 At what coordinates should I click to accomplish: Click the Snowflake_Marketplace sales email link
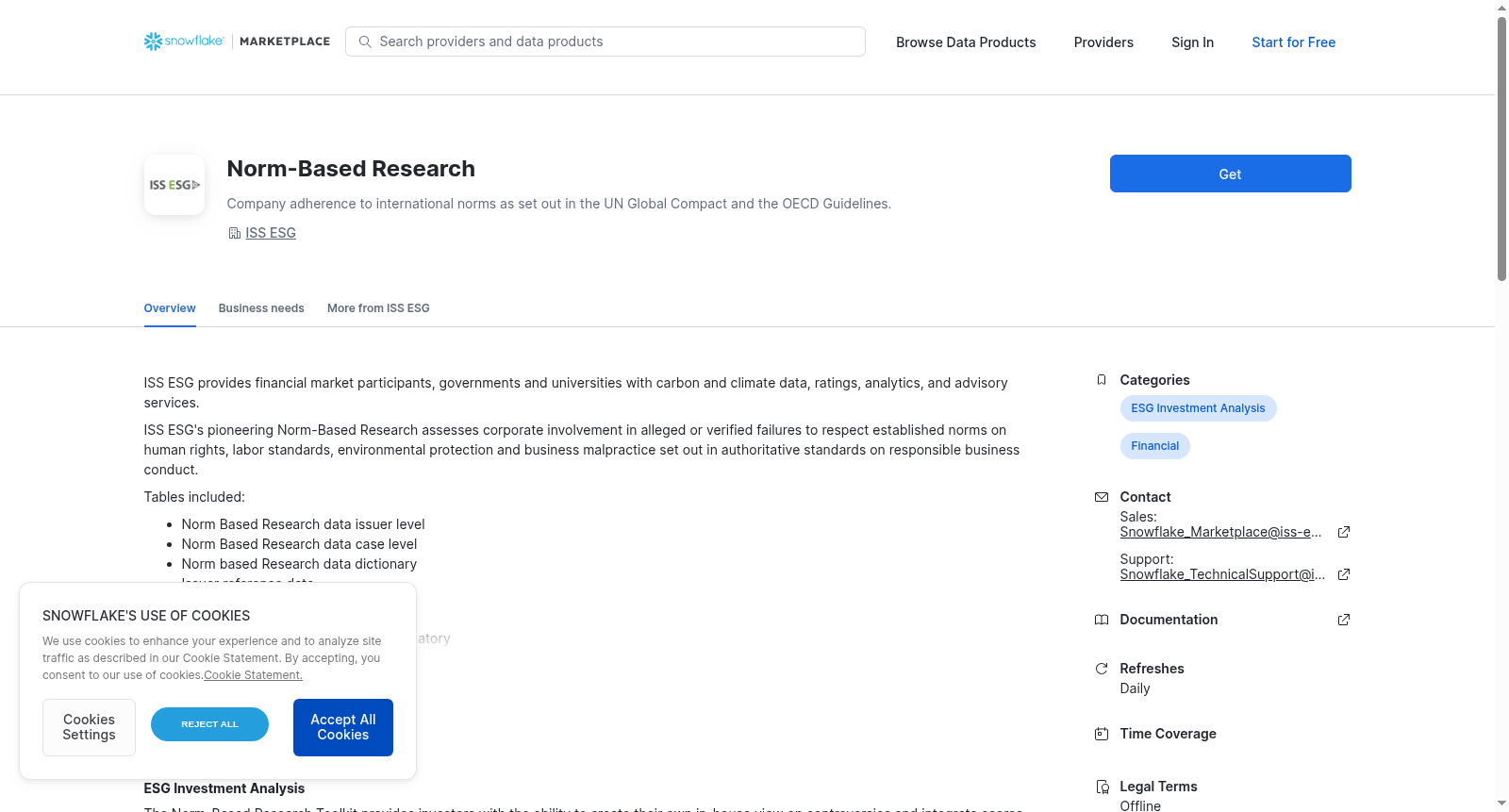coord(1220,532)
